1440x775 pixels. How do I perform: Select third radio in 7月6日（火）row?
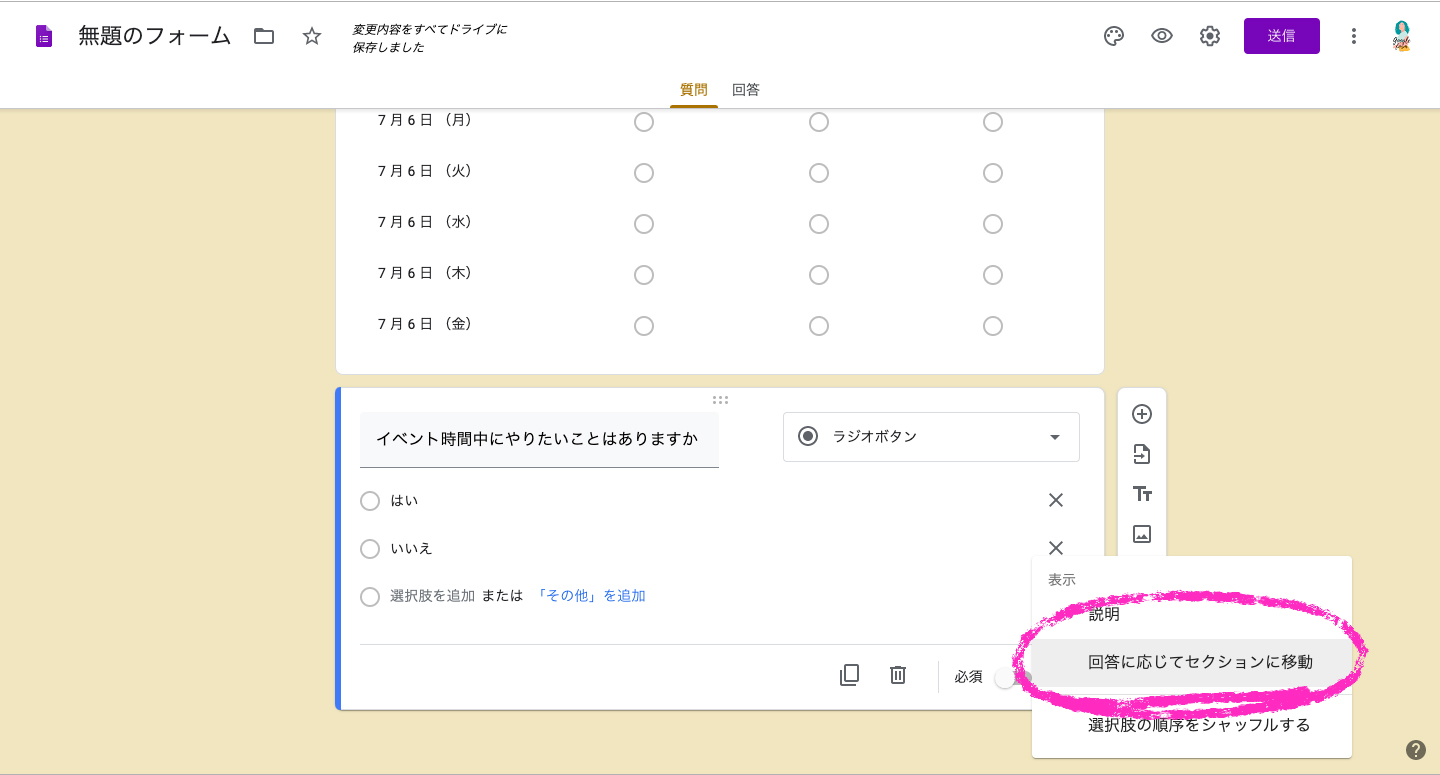(993, 173)
